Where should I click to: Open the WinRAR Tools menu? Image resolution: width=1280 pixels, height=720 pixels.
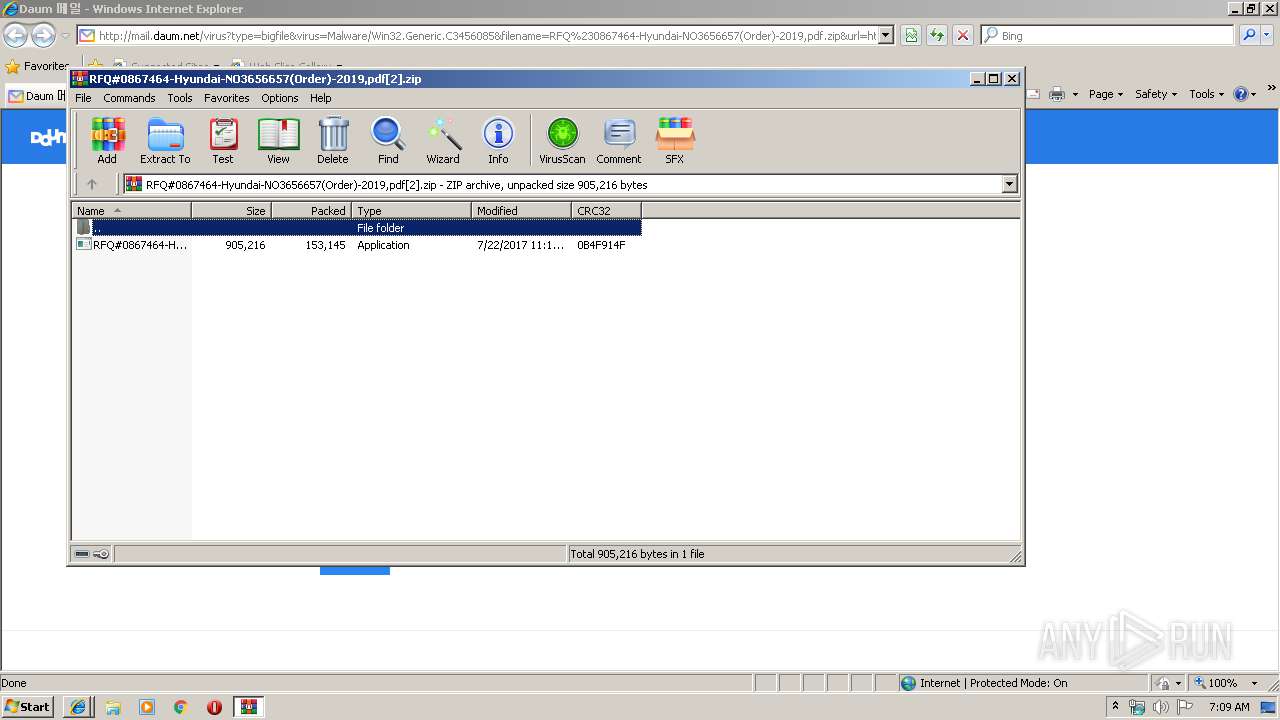[x=180, y=98]
